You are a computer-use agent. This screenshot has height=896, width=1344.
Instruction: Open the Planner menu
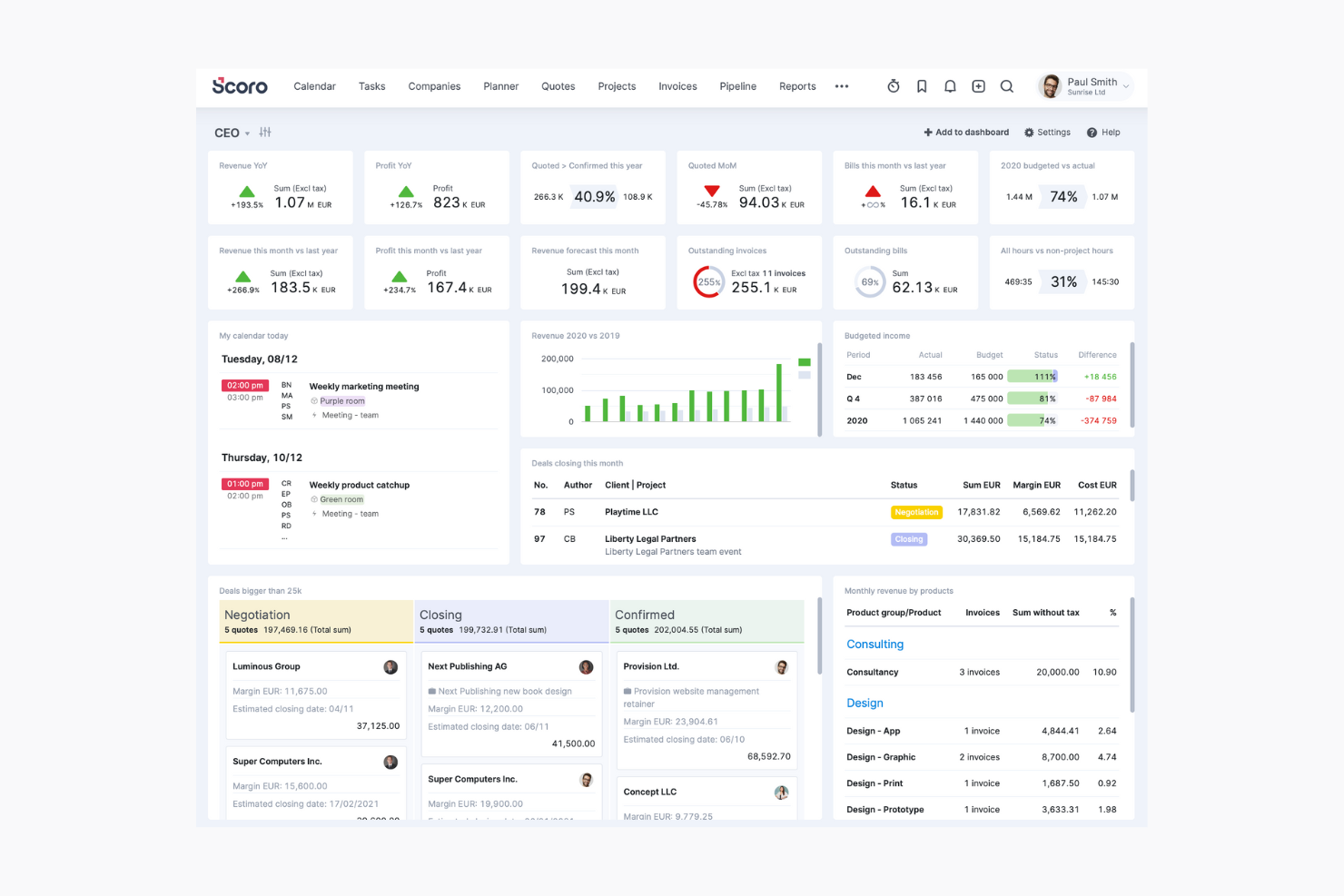coord(500,86)
